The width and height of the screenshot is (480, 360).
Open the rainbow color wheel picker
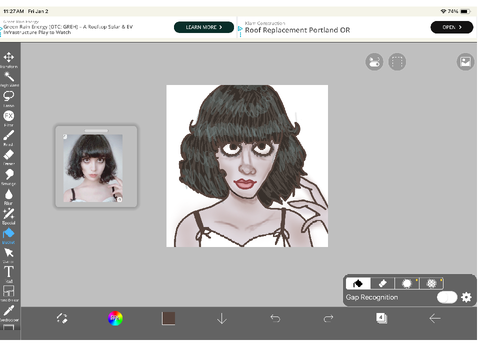pyautogui.click(x=115, y=318)
